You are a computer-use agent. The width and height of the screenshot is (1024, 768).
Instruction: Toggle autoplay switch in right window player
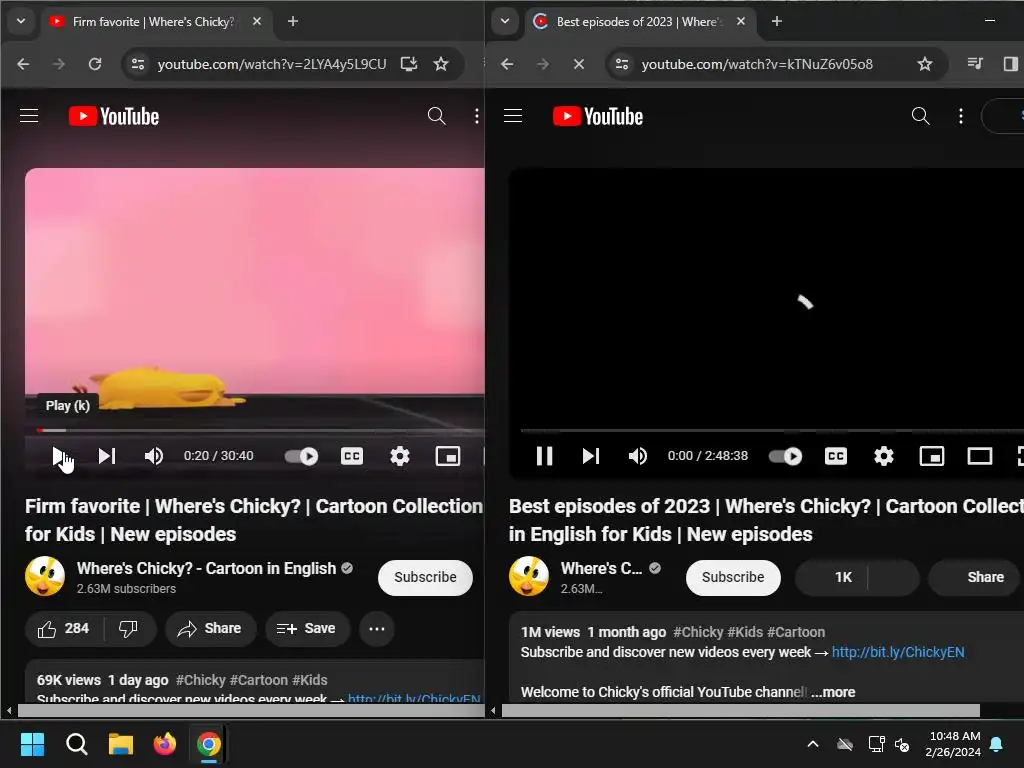786,456
